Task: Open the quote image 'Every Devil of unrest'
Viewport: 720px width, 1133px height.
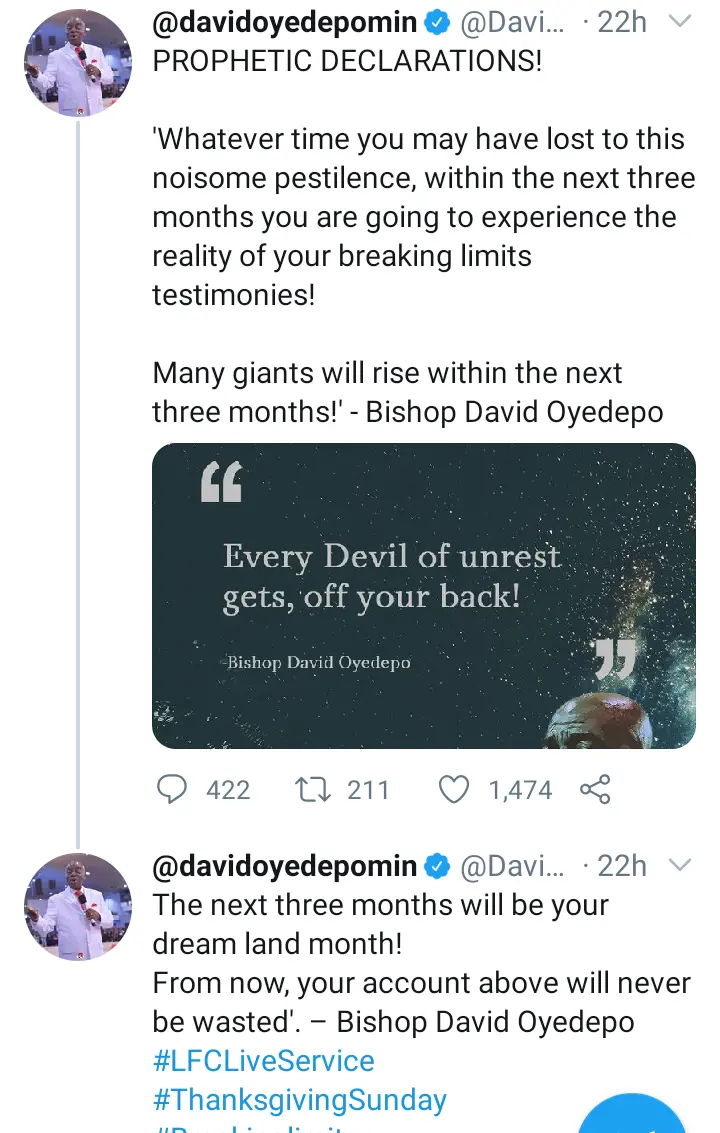Action: (423, 596)
